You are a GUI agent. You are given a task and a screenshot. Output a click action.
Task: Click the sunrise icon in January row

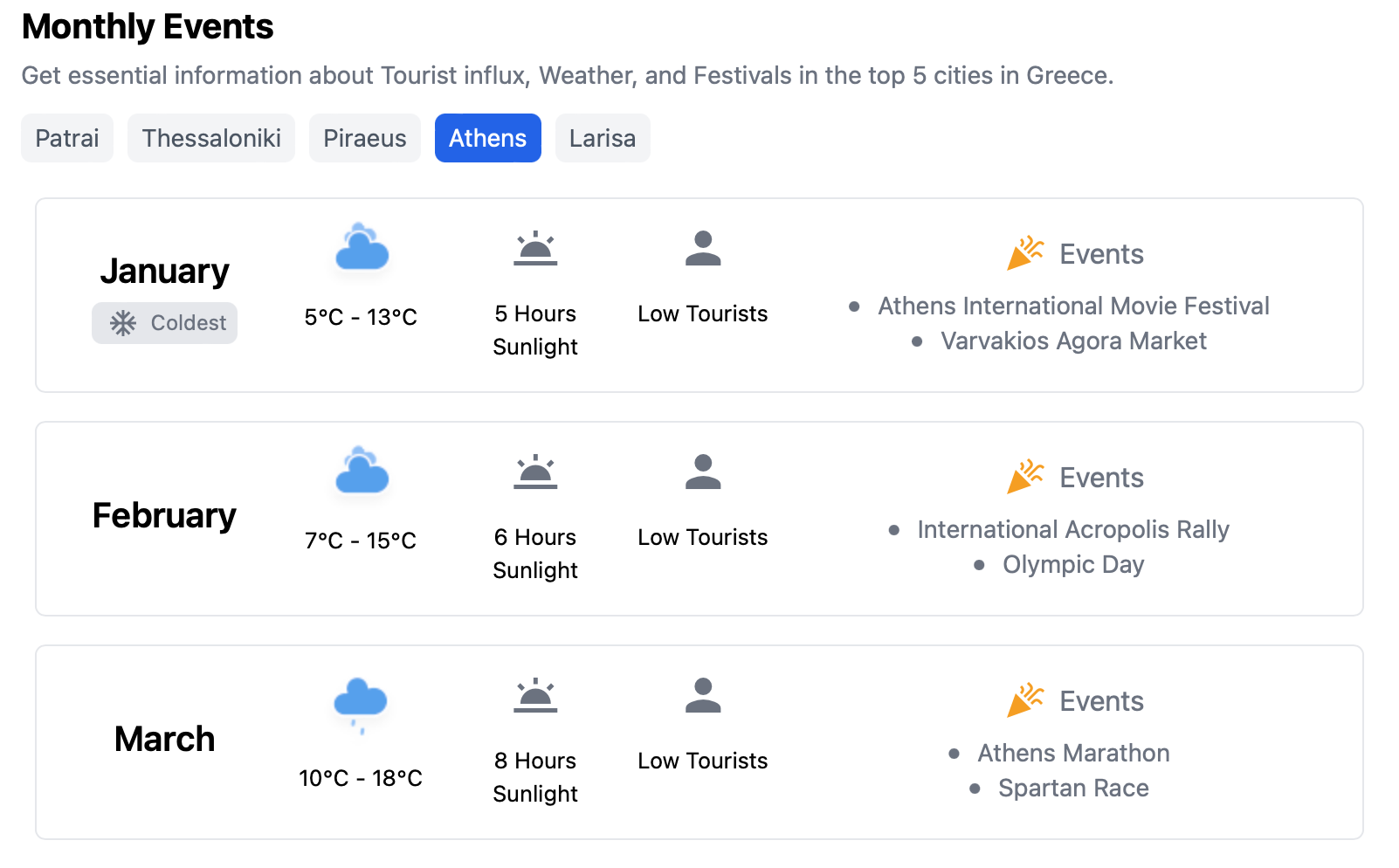point(535,248)
